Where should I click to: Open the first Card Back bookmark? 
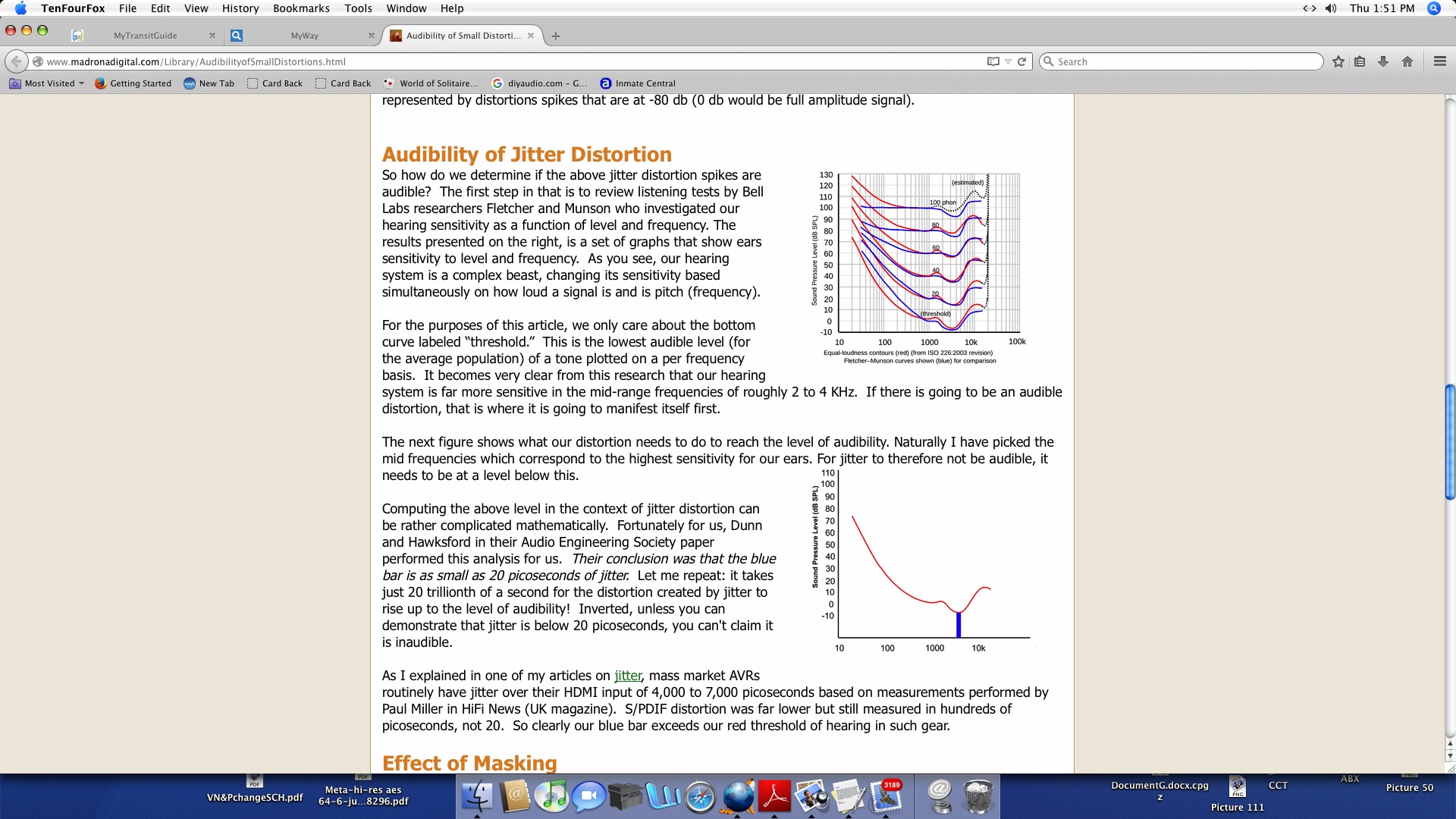[275, 83]
